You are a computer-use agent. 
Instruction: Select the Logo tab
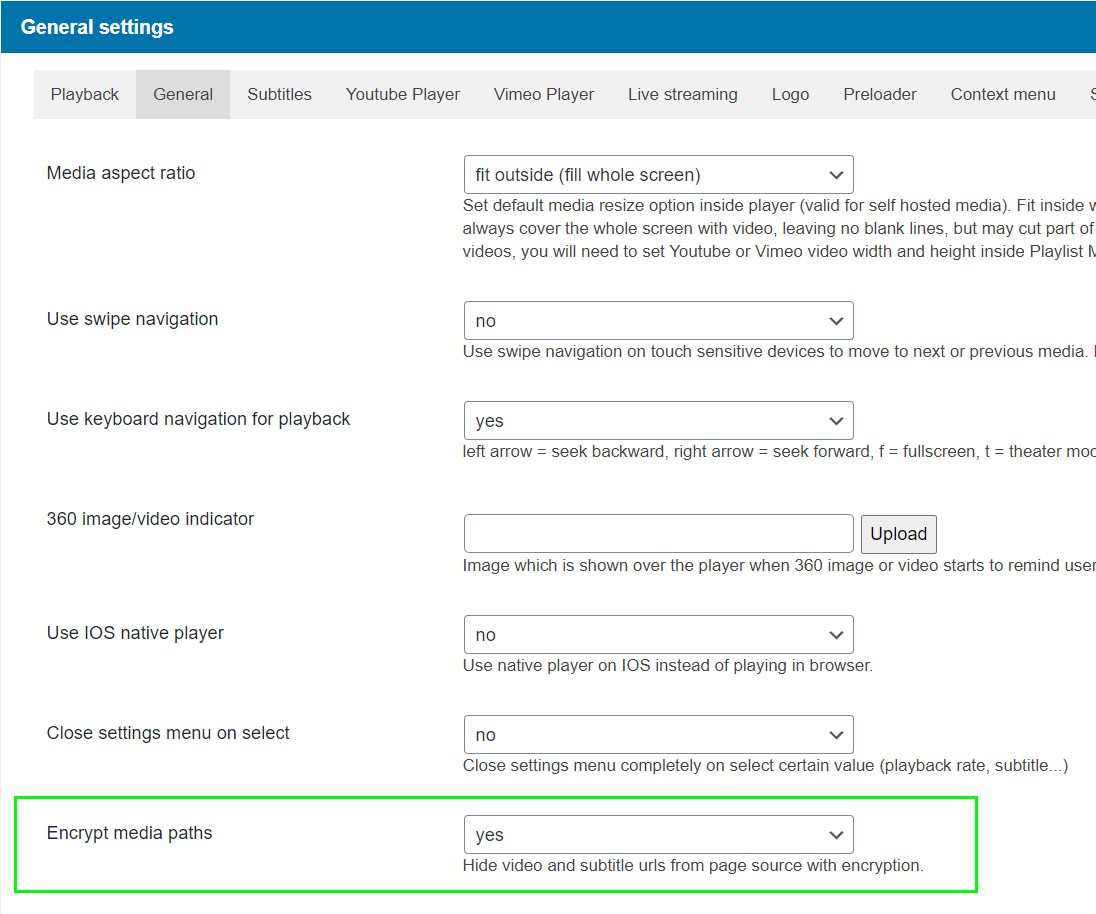tap(790, 95)
